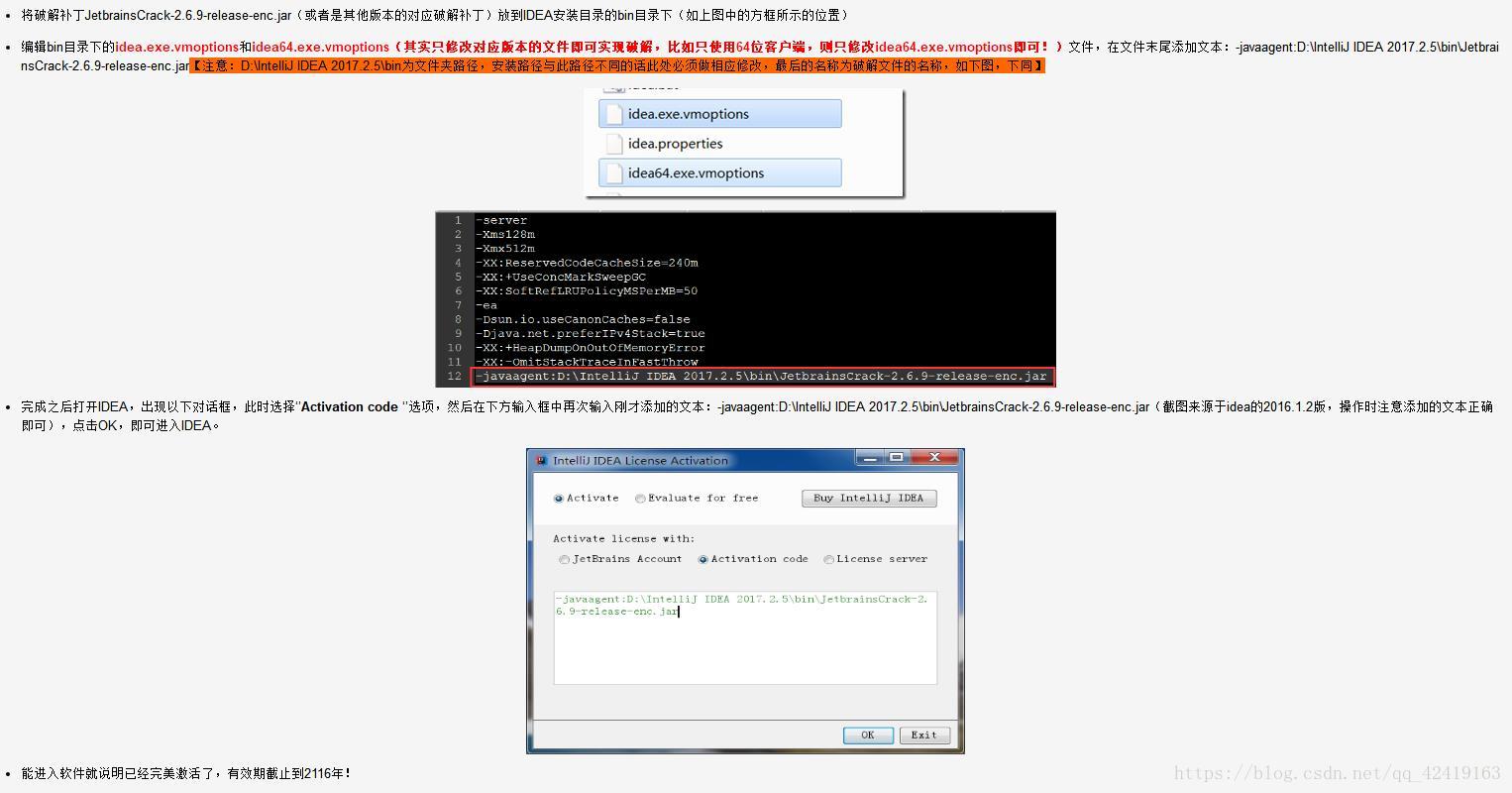The width and height of the screenshot is (1512, 793).
Task: Click the -ea line in the editor
Action: click(486, 305)
